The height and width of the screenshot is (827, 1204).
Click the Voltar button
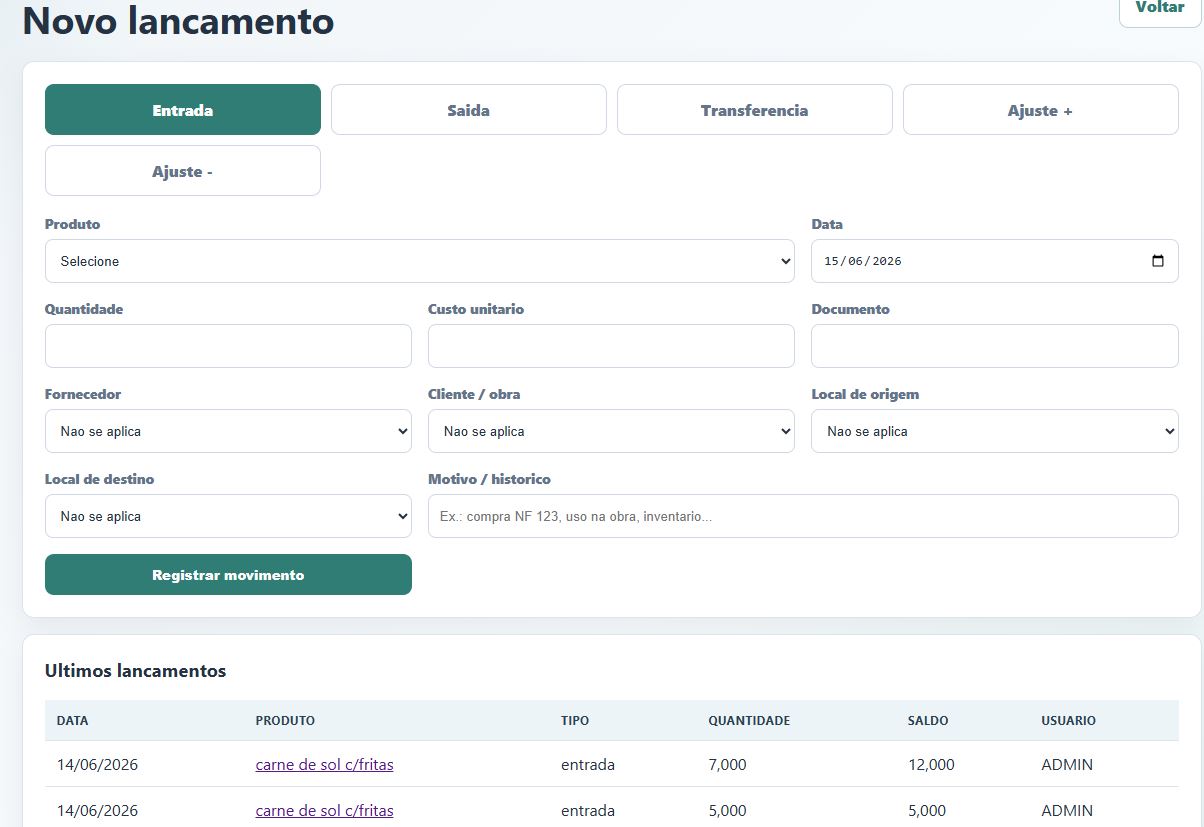(x=1160, y=9)
